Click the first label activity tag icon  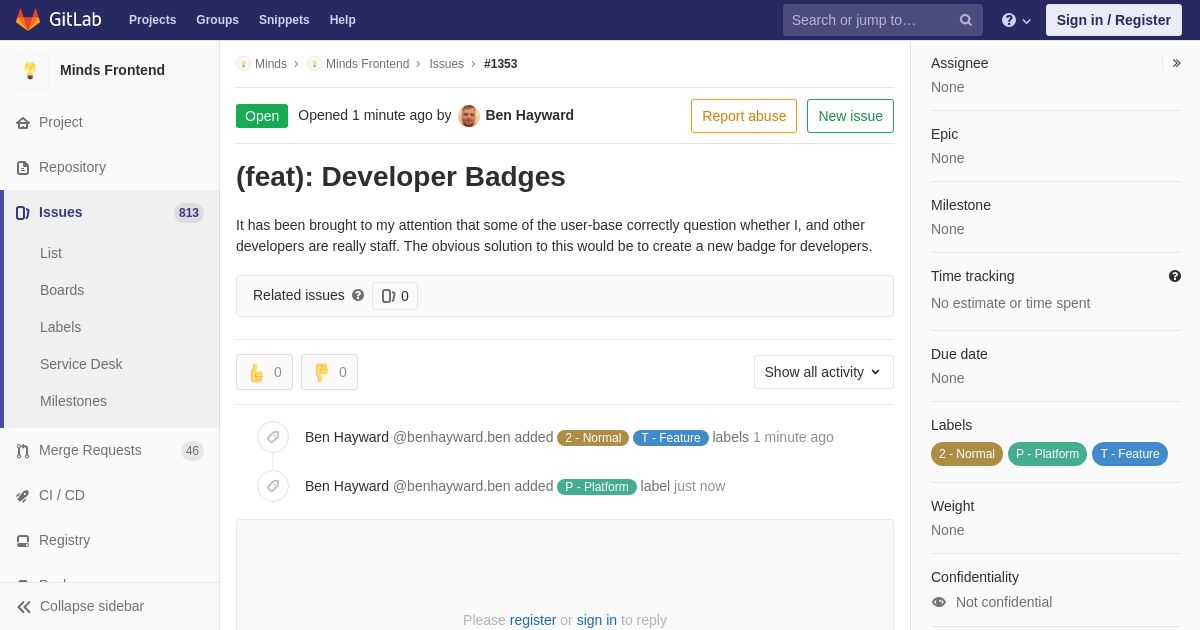click(x=273, y=437)
